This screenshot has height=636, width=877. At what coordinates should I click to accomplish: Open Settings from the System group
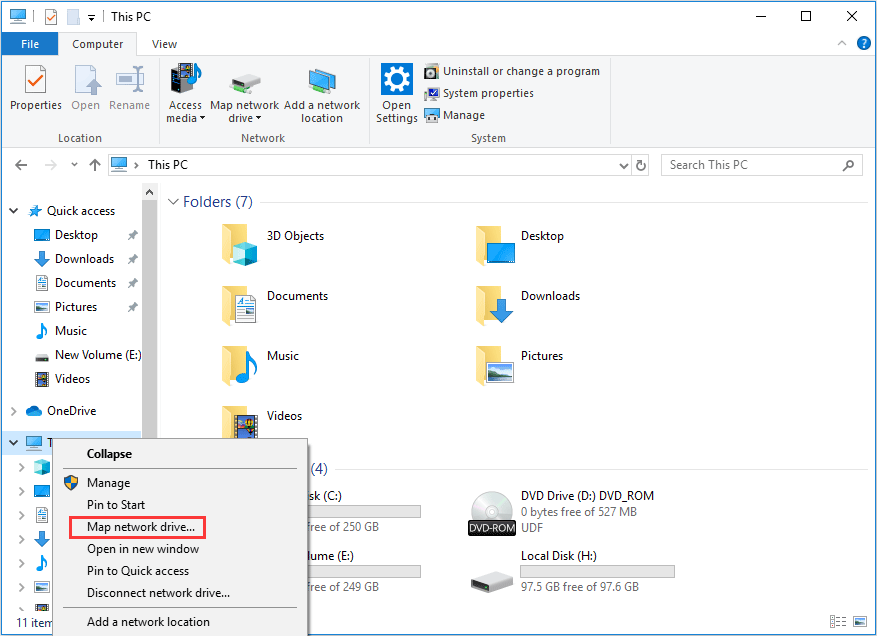(396, 90)
